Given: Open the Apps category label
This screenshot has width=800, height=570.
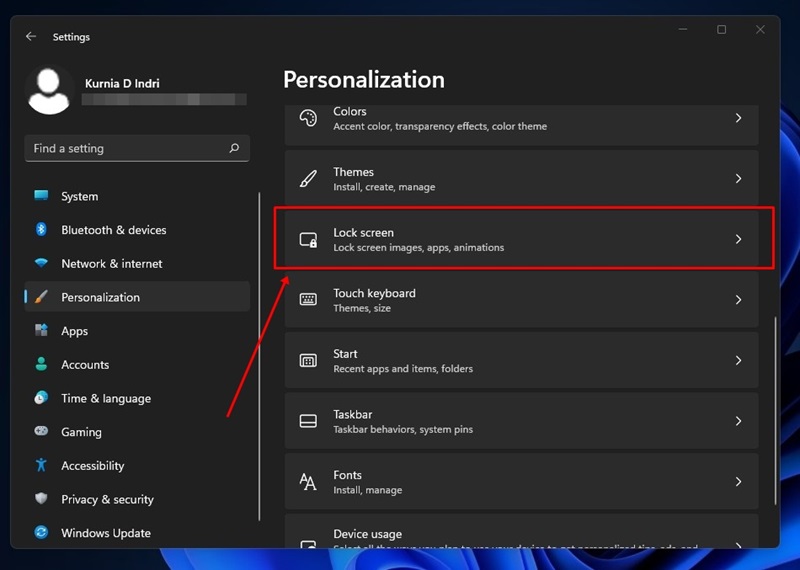Looking at the screenshot, I should [74, 331].
